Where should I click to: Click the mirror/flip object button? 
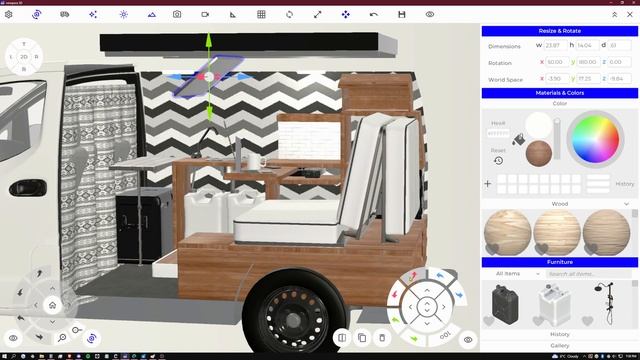[x=342, y=338]
